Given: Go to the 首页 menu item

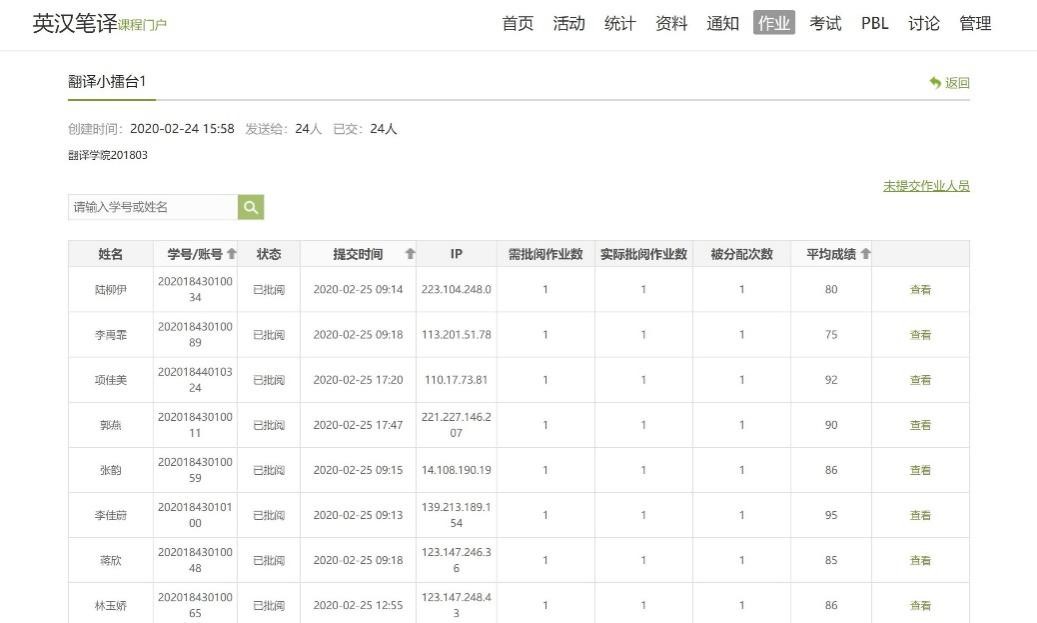Looking at the screenshot, I should (517, 23).
